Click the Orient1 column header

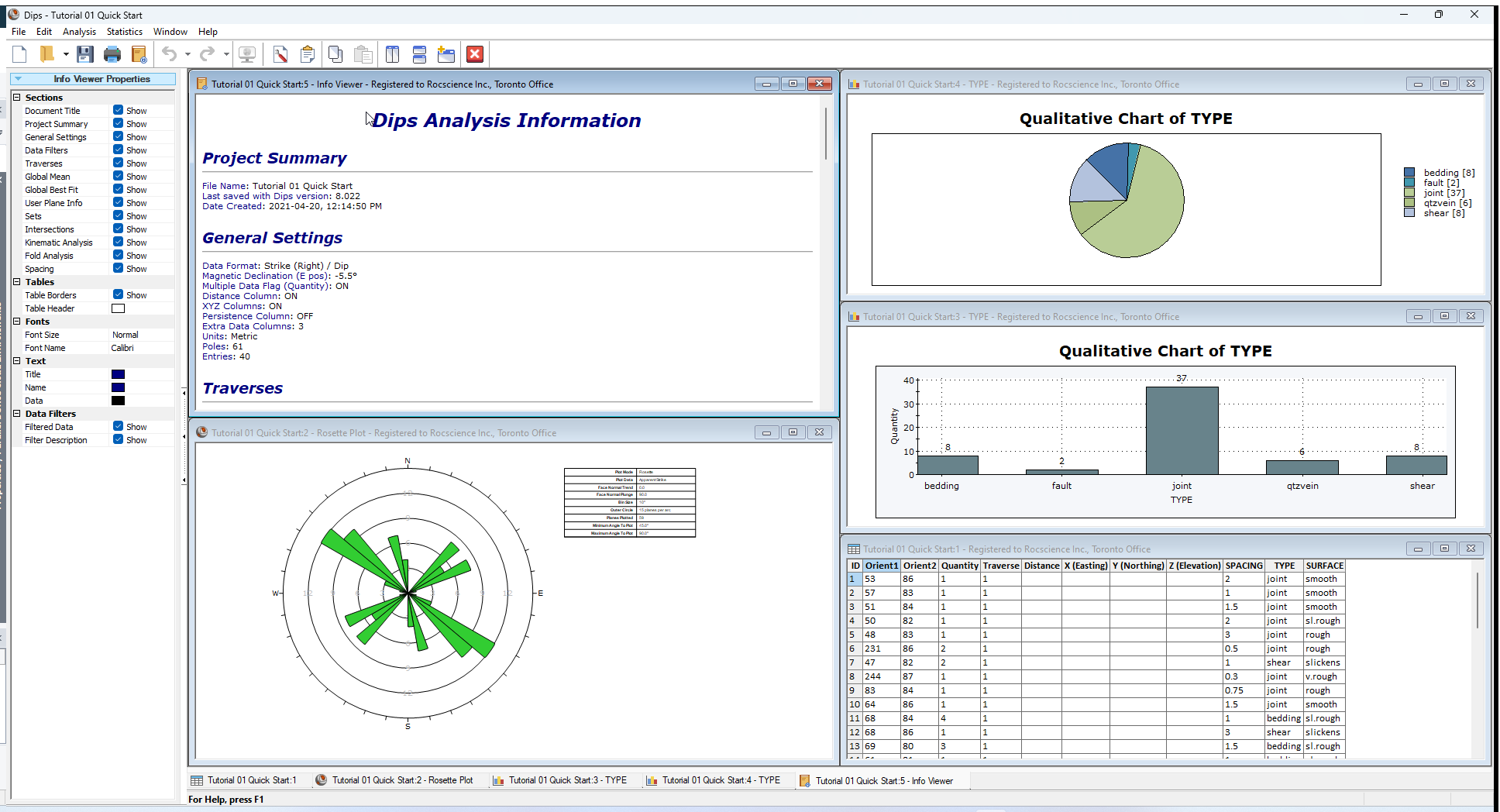pos(881,566)
